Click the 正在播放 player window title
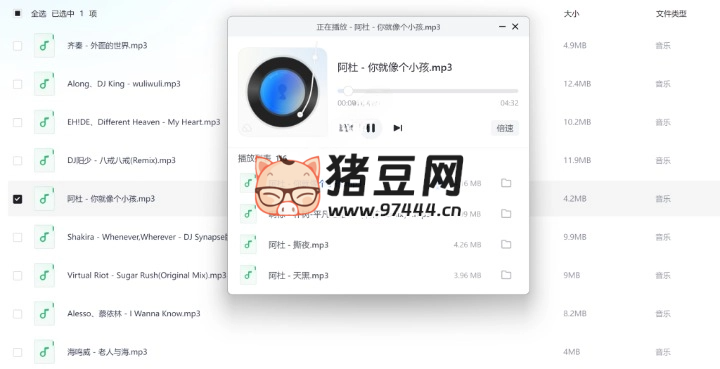Screen dimensions: 720x369 pos(378,27)
